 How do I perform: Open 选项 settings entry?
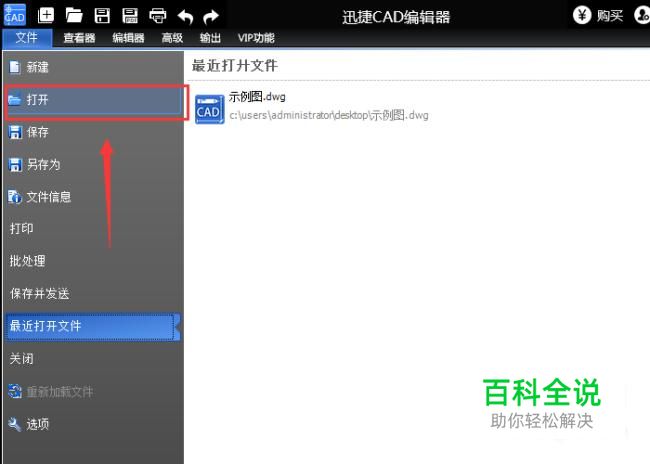click(x=93, y=424)
